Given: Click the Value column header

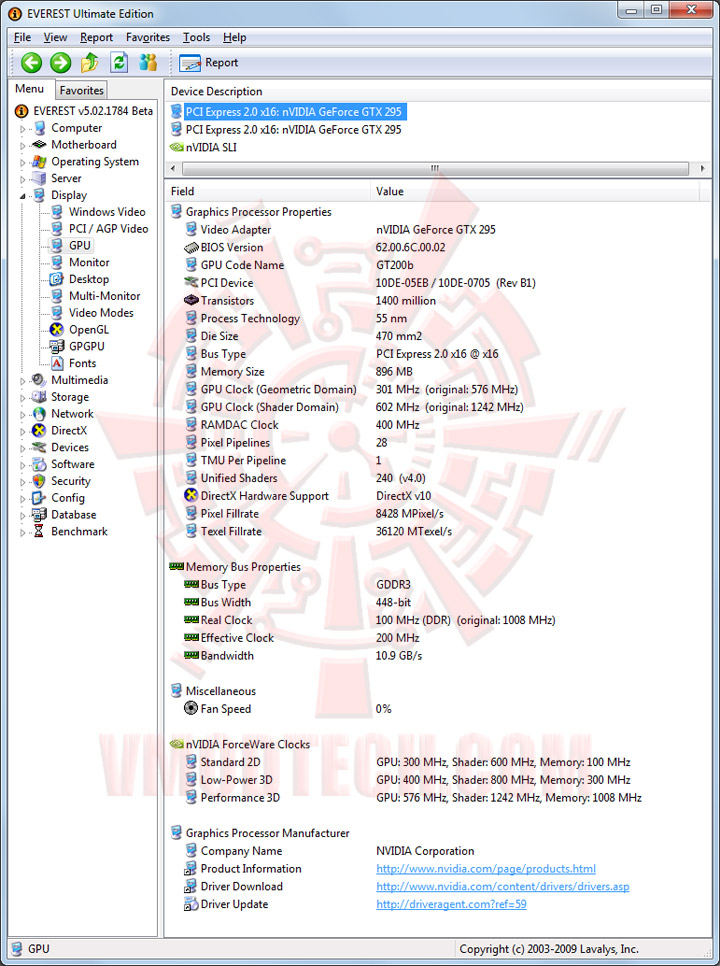Looking at the screenshot, I should (535, 192).
